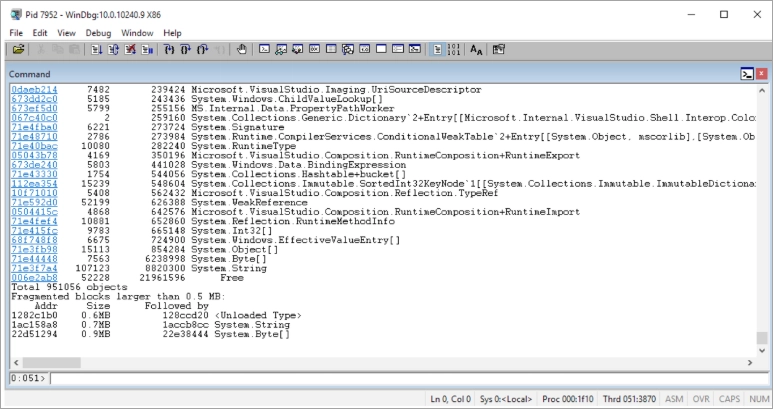Click the Stop Debugging icon with red X

(x=130, y=49)
